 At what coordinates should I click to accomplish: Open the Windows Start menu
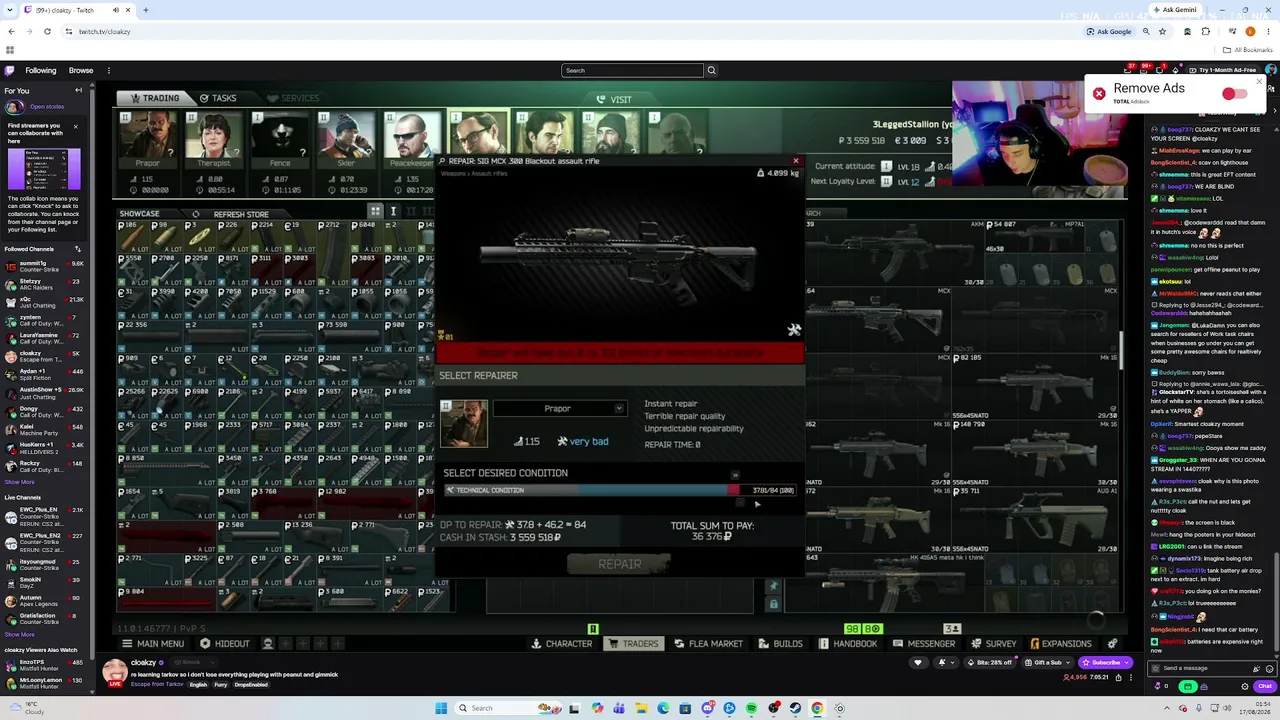click(441, 708)
